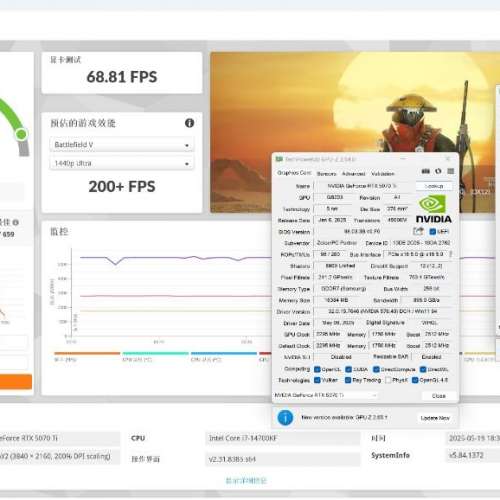The width and height of the screenshot is (500, 500).
Task: Click the GPU-Z refresh icon
Action: coord(438,171)
